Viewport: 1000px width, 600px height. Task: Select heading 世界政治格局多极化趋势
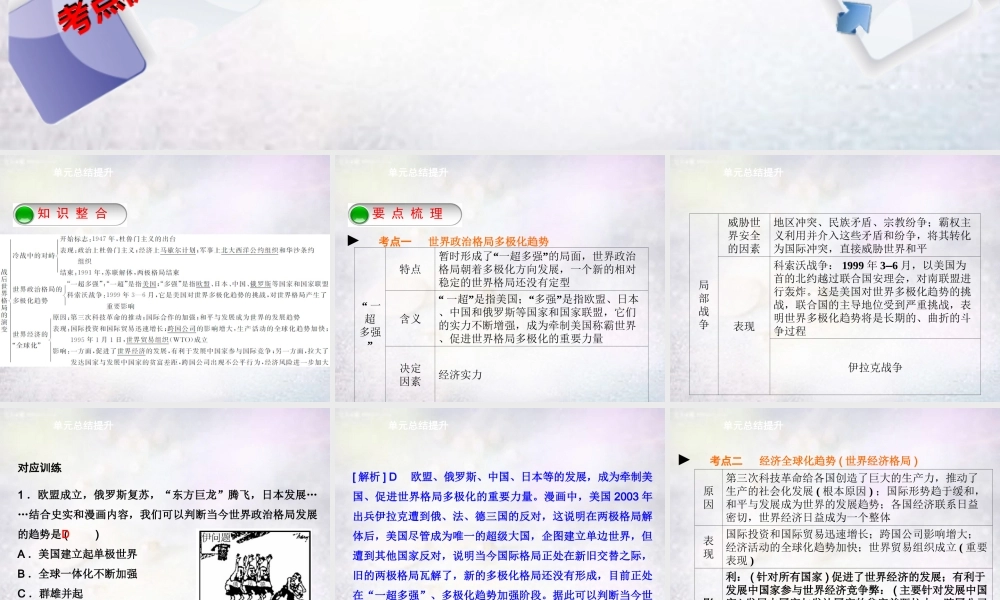point(489,241)
